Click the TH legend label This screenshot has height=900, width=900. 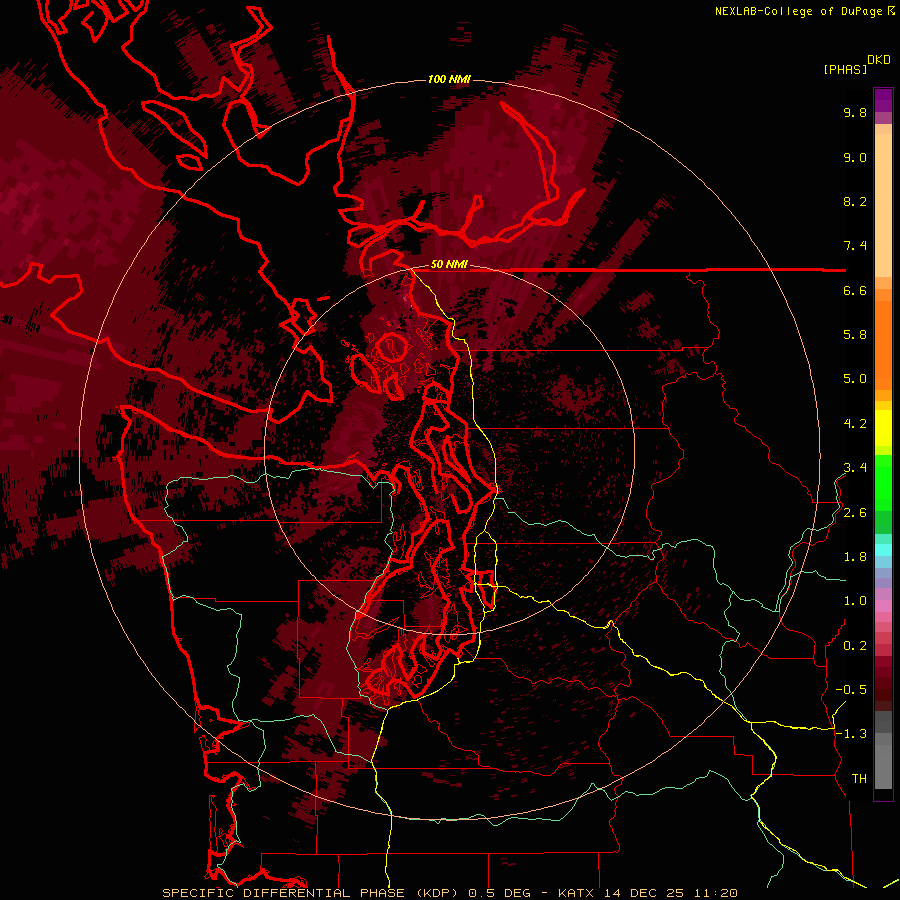(859, 779)
